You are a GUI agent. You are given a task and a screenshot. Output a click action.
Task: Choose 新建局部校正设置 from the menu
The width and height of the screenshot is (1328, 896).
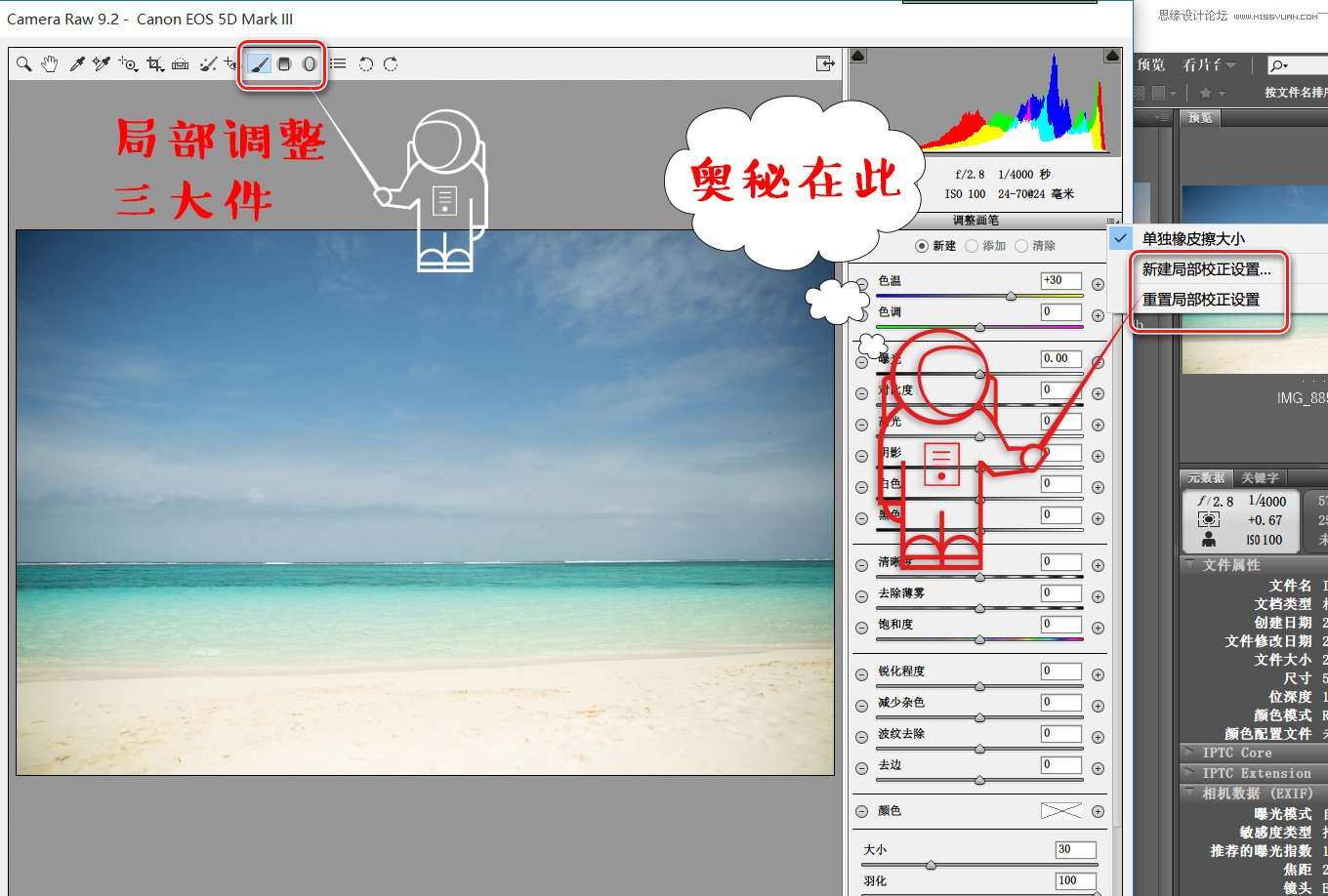tap(1206, 269)
